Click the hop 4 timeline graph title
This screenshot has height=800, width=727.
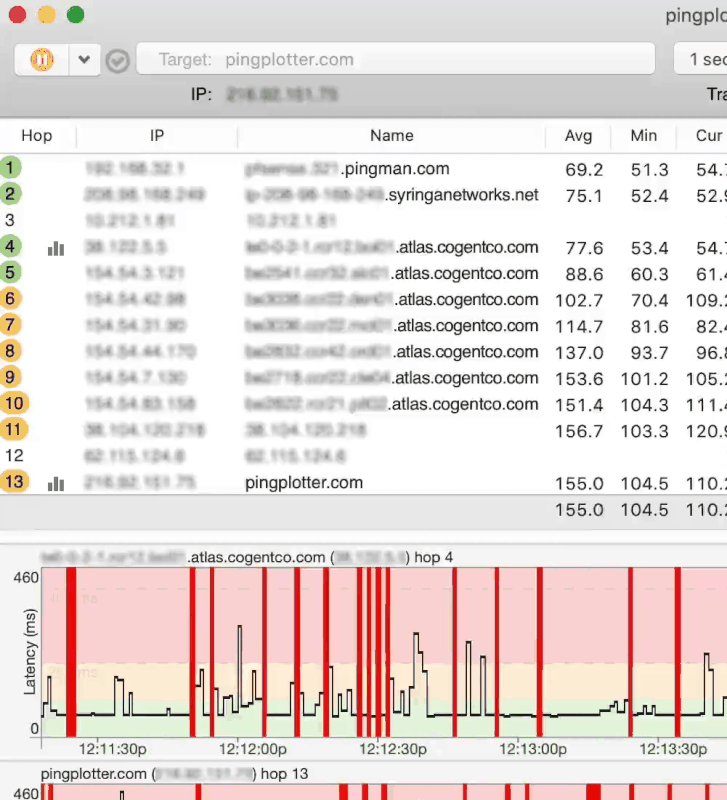coord(247,557)
